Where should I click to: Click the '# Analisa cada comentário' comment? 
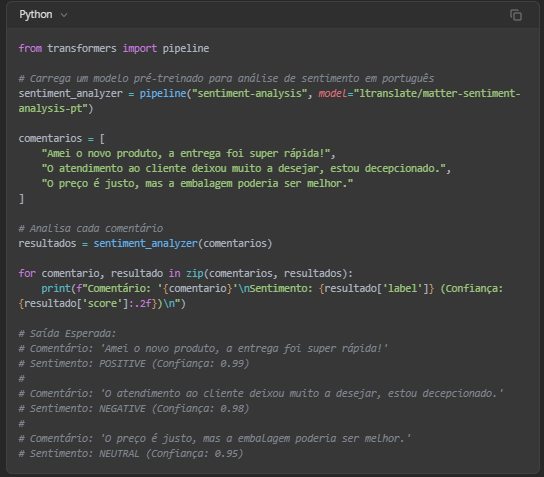click(x=91, y=228)
